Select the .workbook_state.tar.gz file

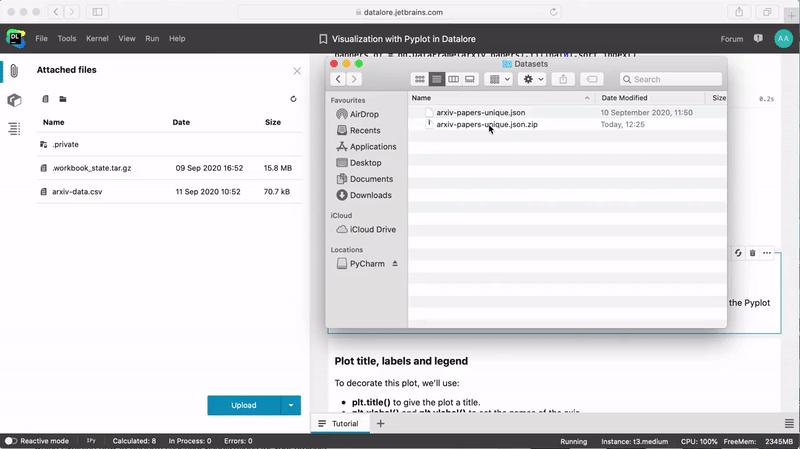pos(169,168)
